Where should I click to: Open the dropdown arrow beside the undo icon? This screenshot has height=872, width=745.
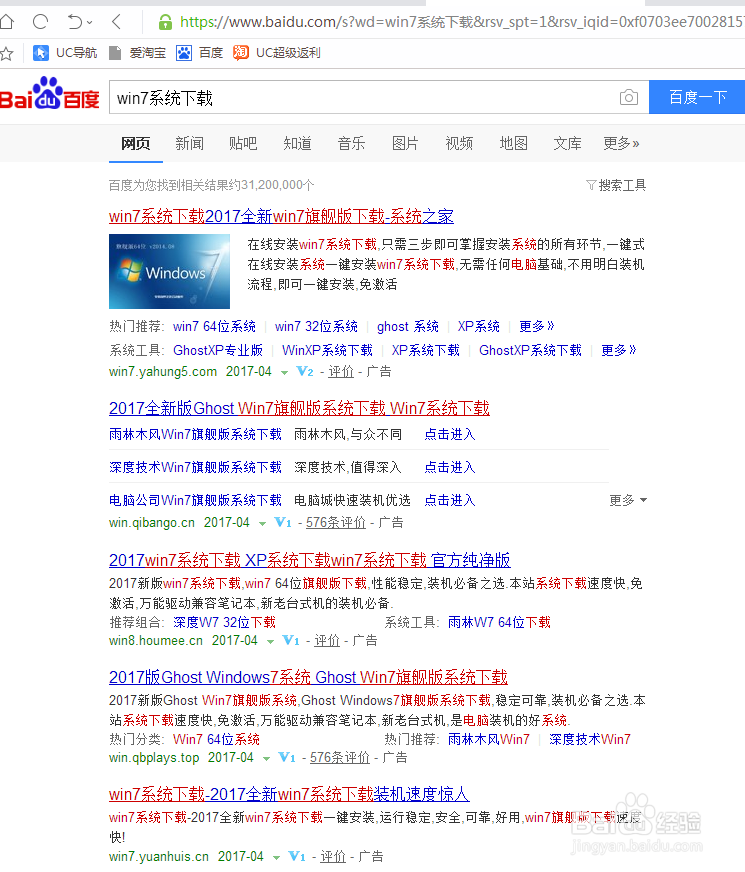pos(90,22)
